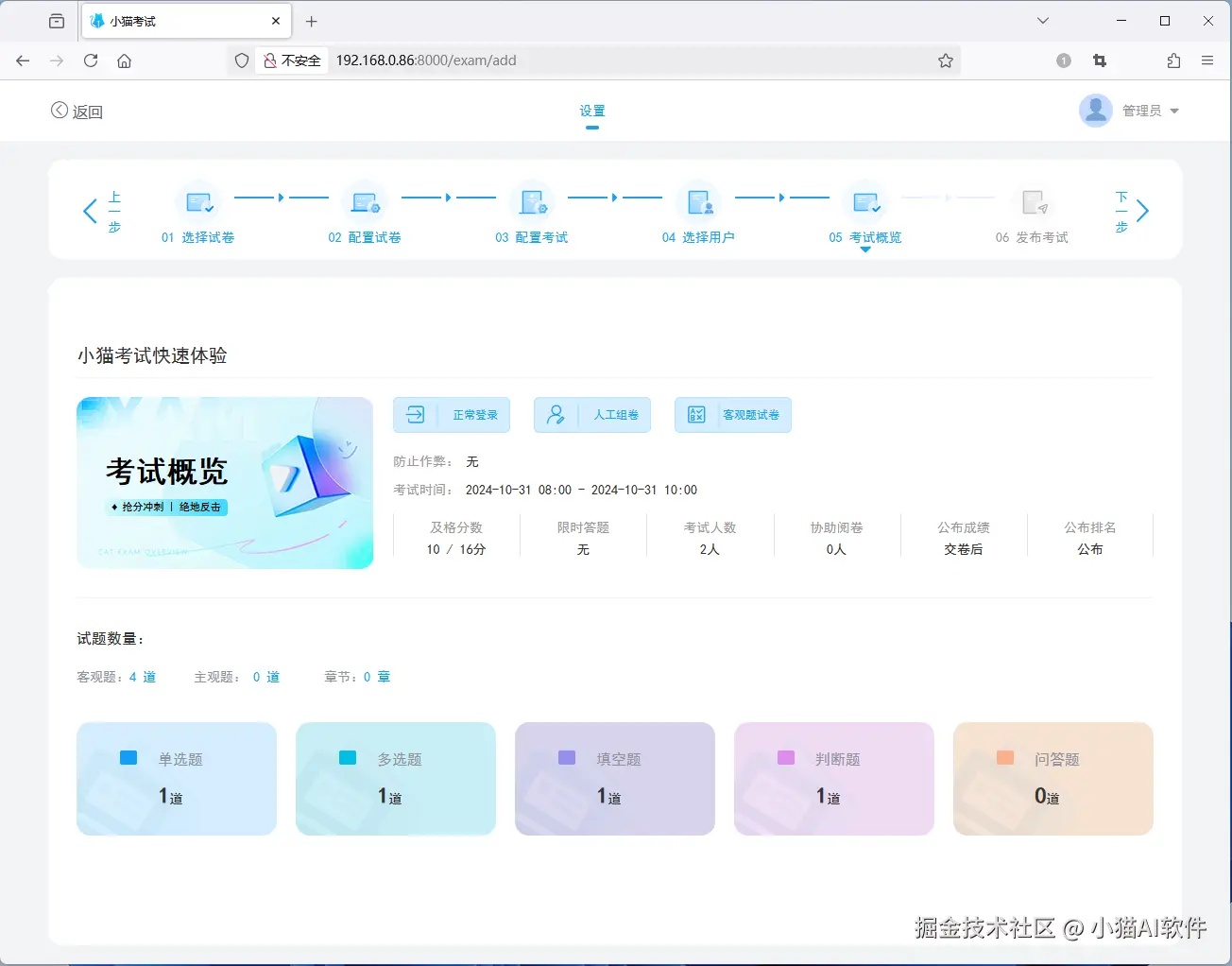Open the 02 配置试卷 step icon
Viewport: 1232px width, 966px height.
pos(366,202)
